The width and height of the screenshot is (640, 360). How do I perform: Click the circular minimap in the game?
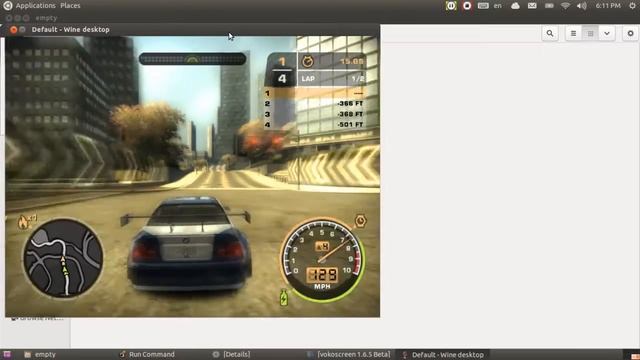[x=63, y=258]
